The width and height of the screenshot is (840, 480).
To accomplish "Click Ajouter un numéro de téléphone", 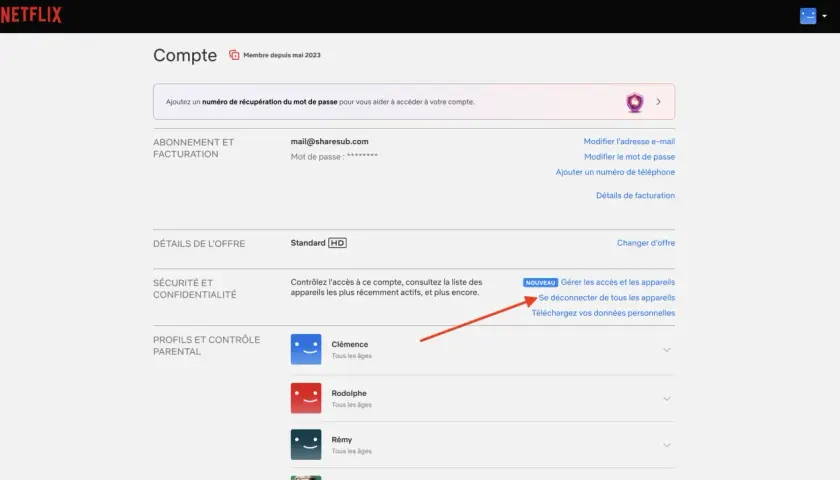I will (615, 172).
